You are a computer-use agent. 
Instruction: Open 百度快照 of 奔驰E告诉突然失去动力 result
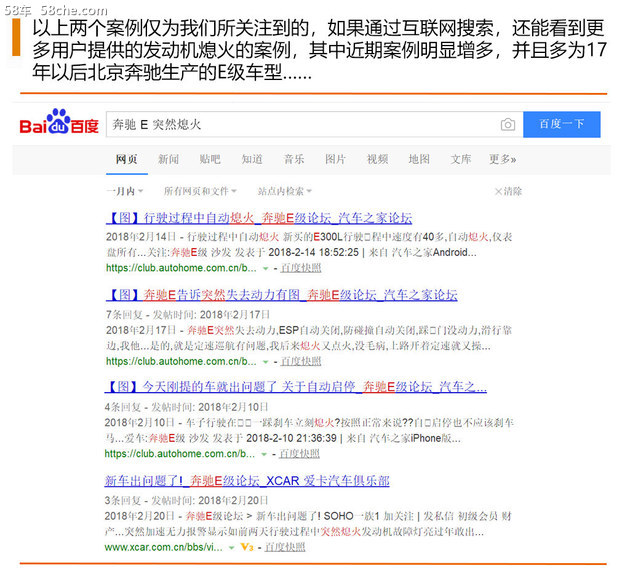tap(301, 362)
